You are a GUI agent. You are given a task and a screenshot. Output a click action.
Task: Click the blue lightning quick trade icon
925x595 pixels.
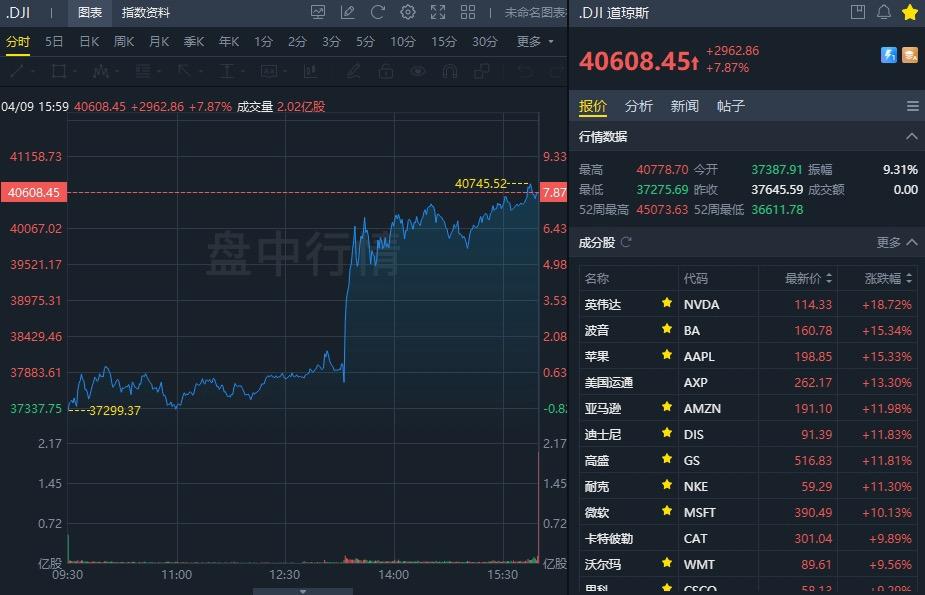click(888, 55)
